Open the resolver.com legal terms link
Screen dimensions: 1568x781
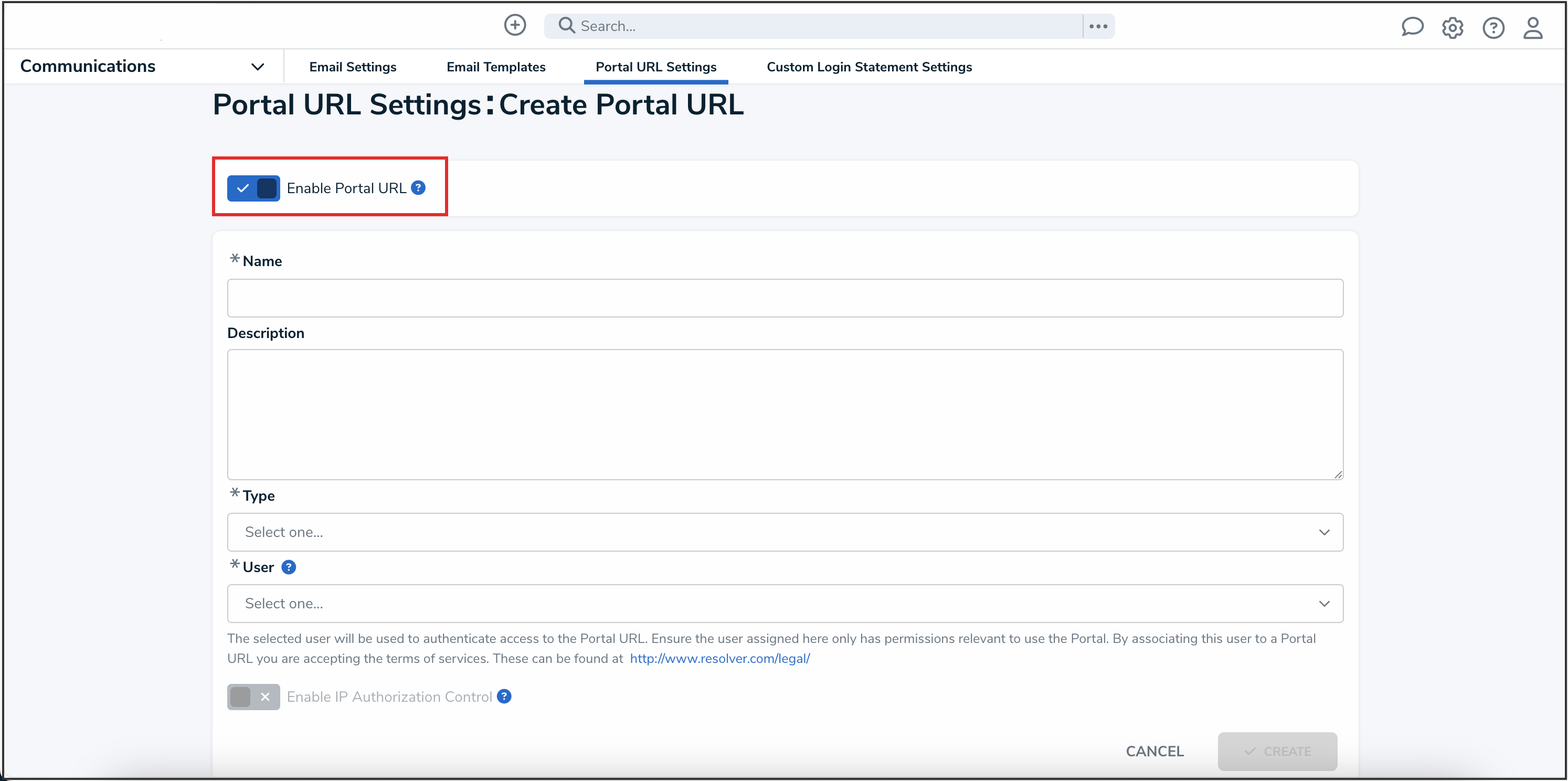(x=719, y=658)
